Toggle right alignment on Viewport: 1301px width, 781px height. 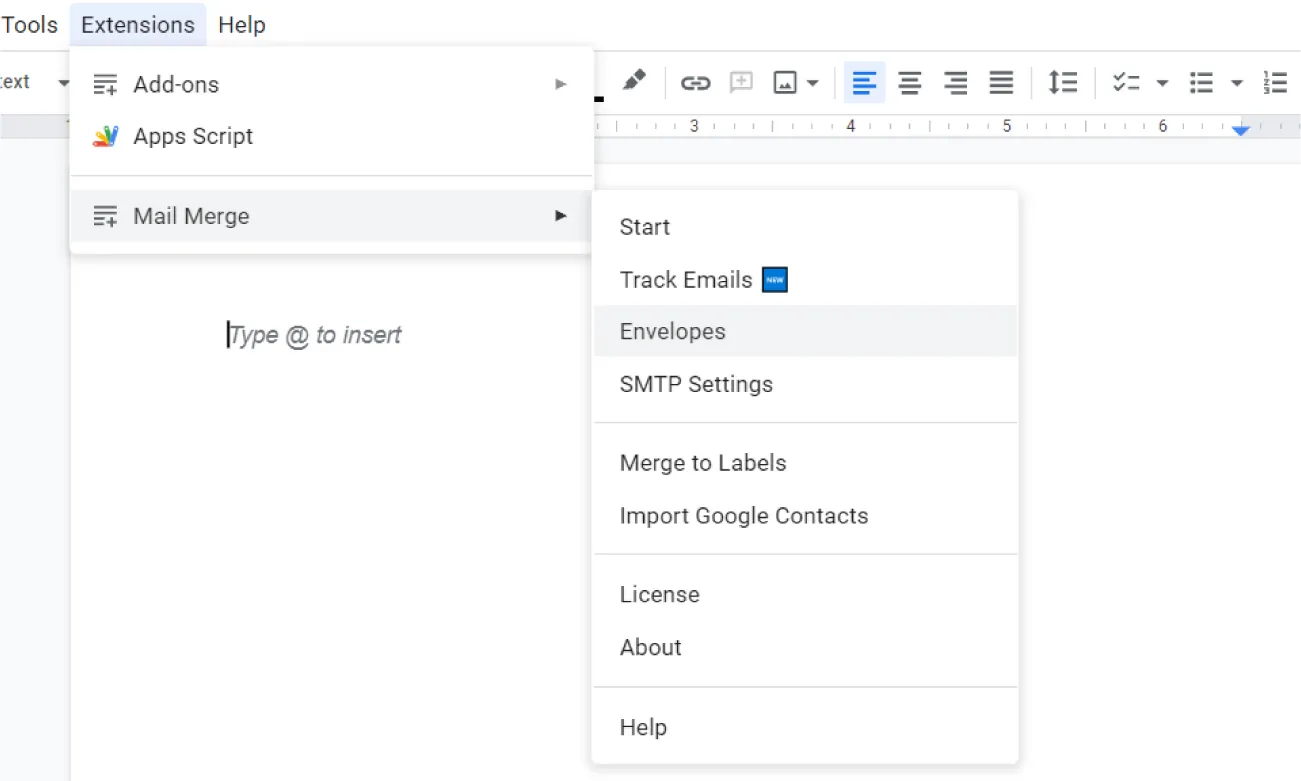pos(955,83)
